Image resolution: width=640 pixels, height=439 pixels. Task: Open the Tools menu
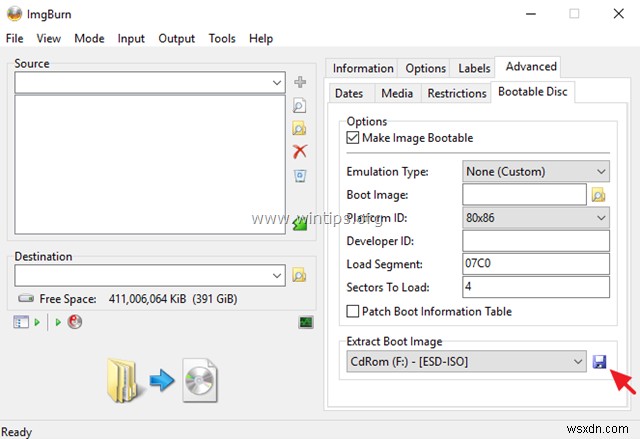[222, 38]
